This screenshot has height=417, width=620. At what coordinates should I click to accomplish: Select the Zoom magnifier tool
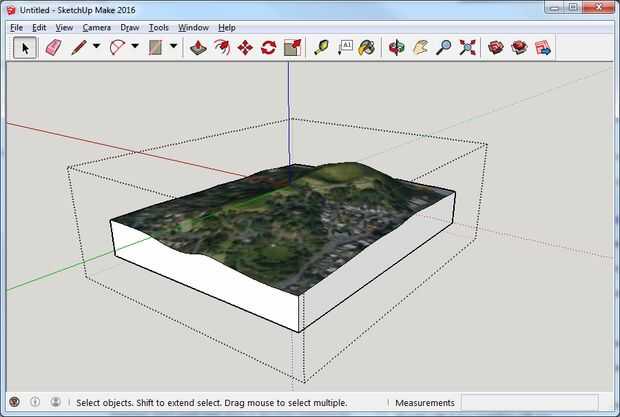[x=444, y=48]
